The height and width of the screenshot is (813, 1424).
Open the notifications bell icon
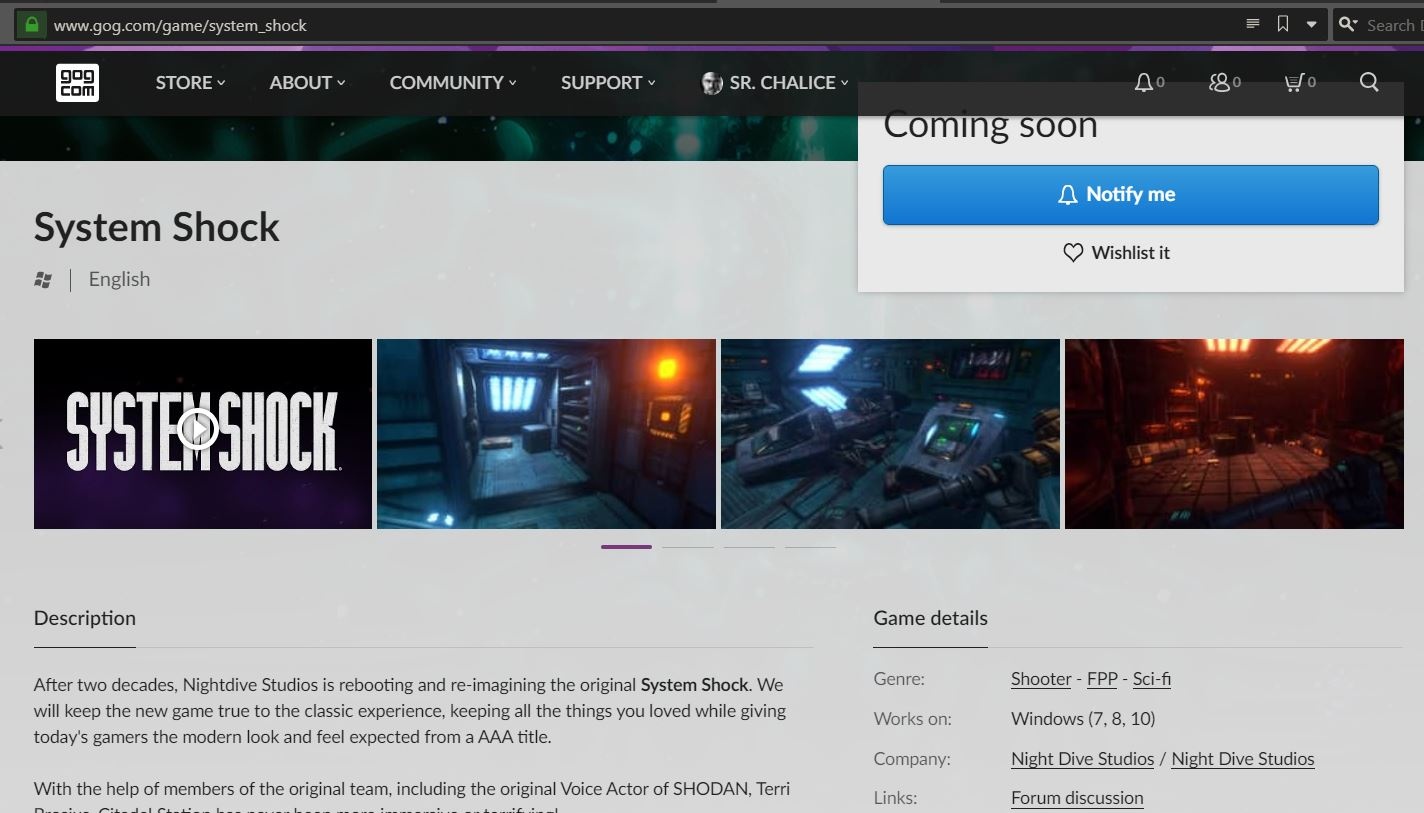pyautogui.click(x=1144, y=83)
